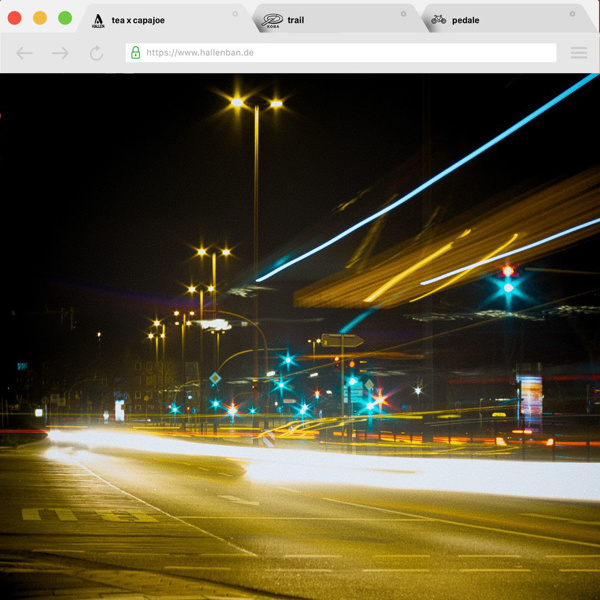Screen dimensions: 600x600
Task: Close the 'tea x capajoe' tab
Action: 236,14
